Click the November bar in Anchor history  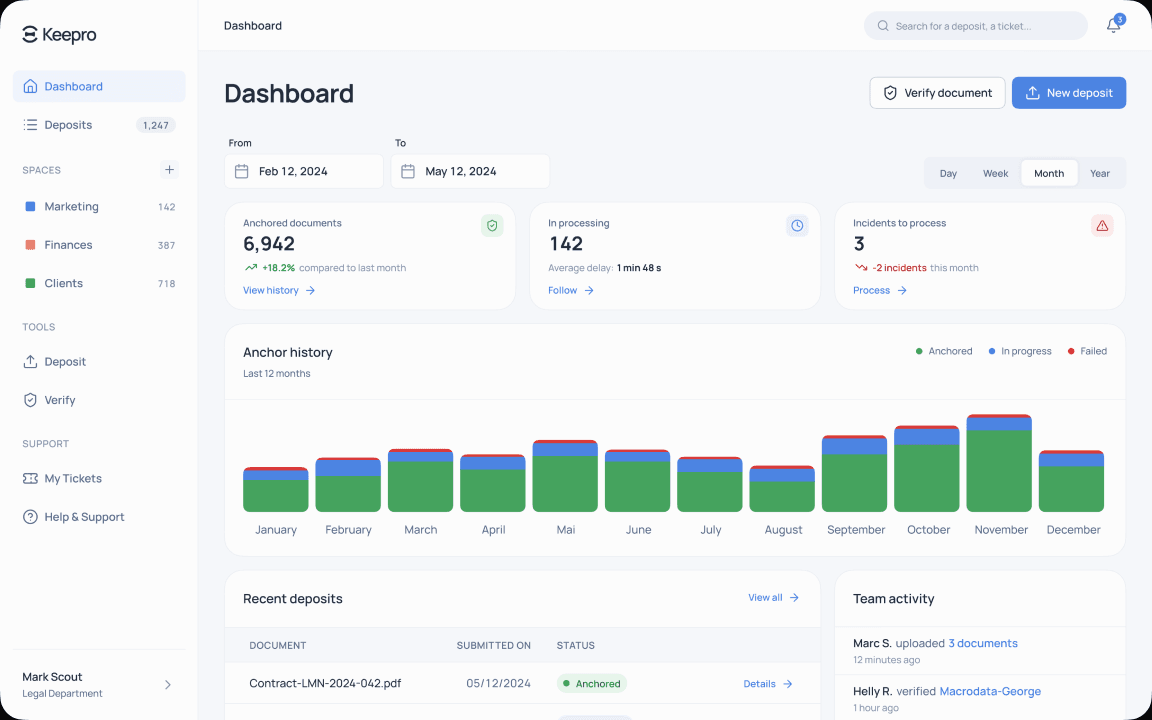pyautogui.click(x=999, y=463)
